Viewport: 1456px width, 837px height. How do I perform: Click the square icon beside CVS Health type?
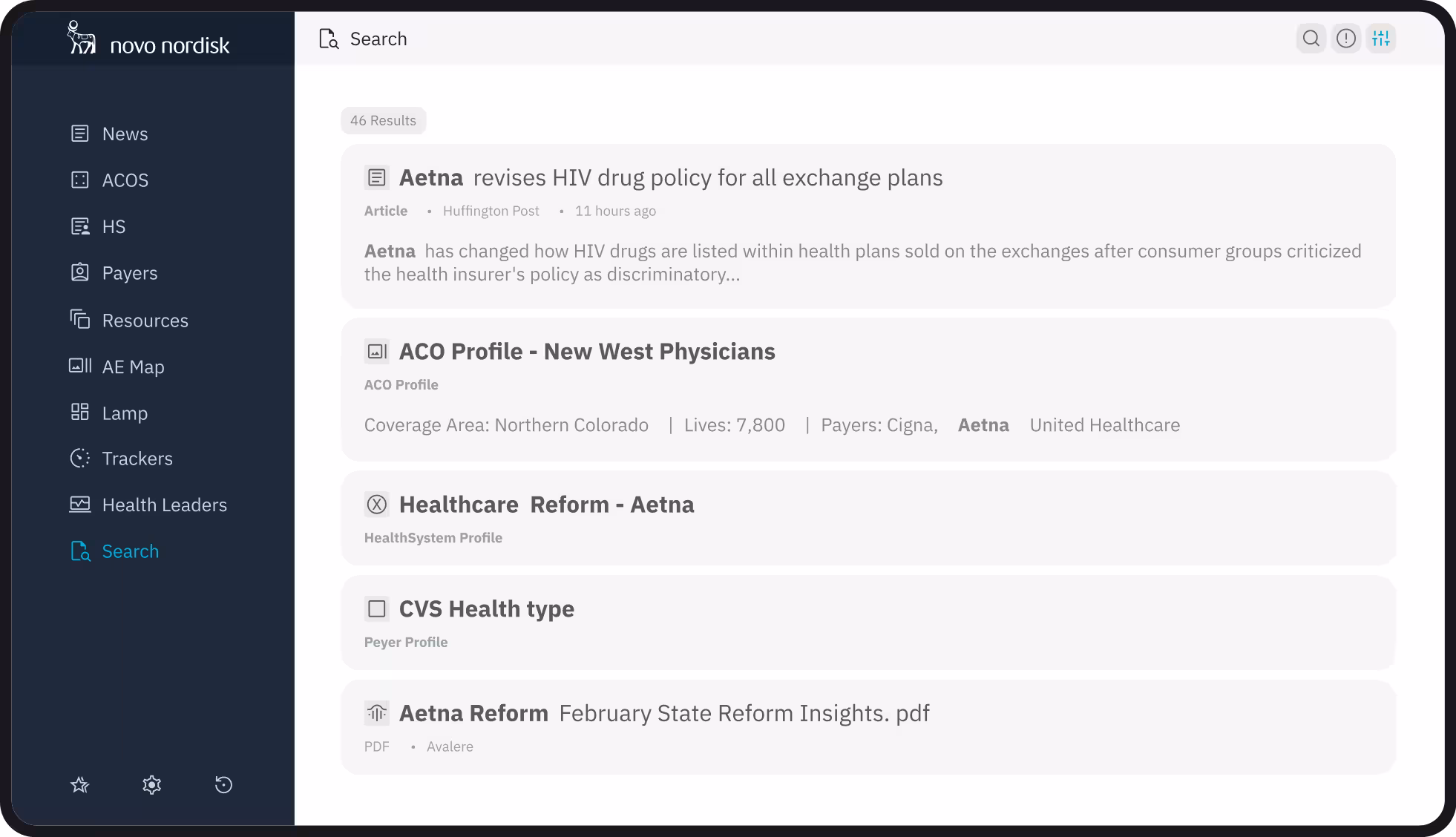pyautogui.click(x=377, y=609)
